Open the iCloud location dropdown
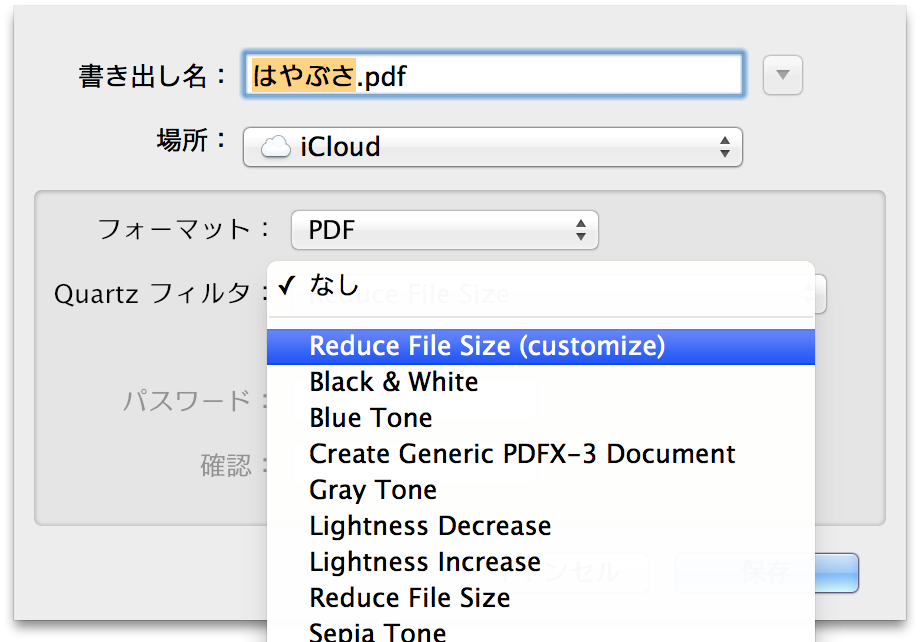The width and height of the screenshot is (920, 642). click(x=493, y=147)
